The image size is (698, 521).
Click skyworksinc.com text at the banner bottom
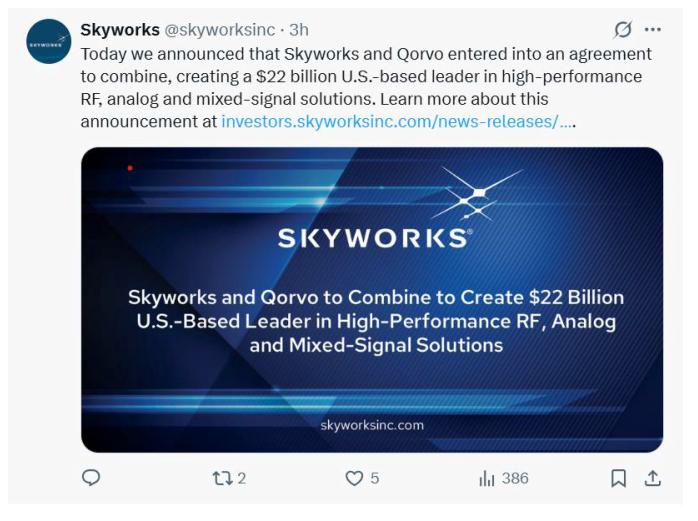pyautogui.click(x=372, y=425)
